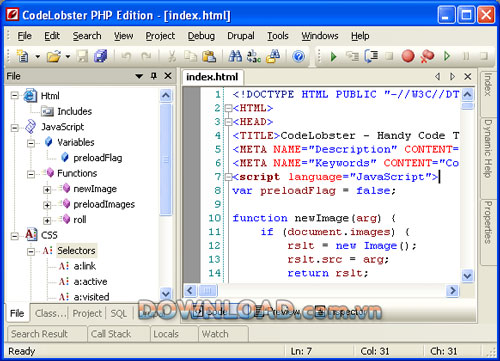This screenshot has height=361, width=500.
Task: Click the New file toolbar icon
Action: tap(22, 56)
